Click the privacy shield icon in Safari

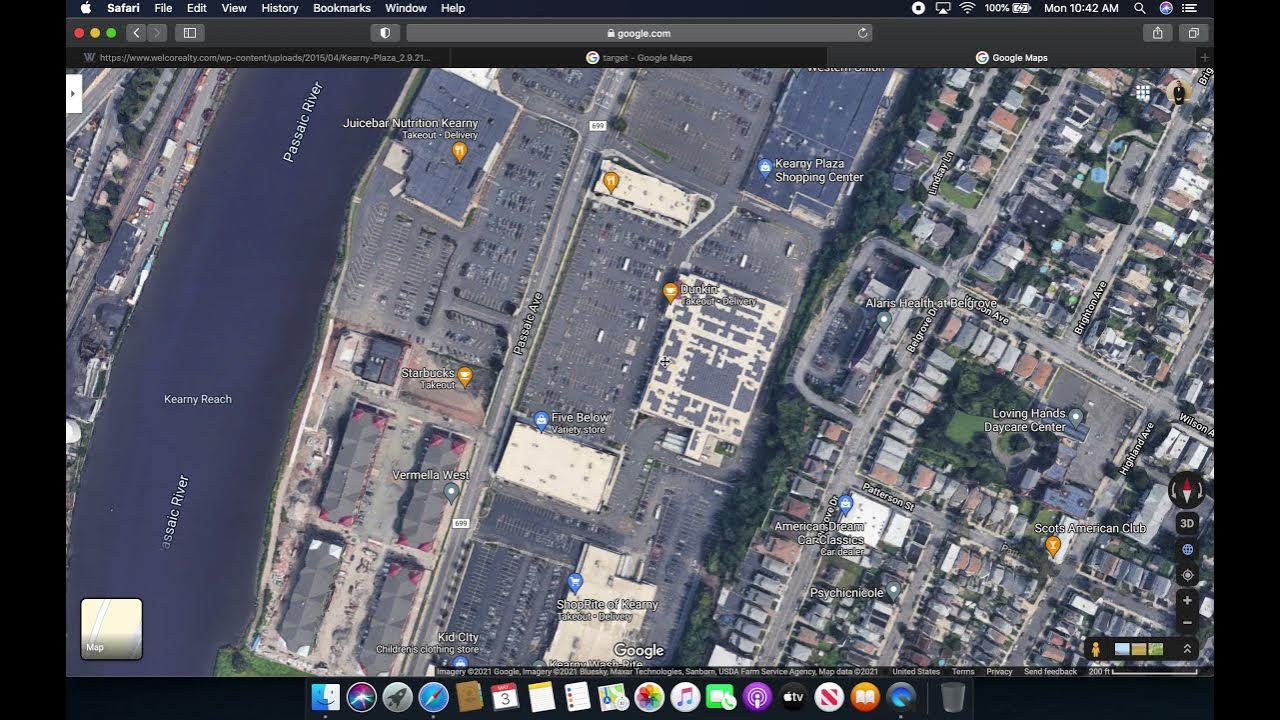pyautogui.click(x=385, y=33)
